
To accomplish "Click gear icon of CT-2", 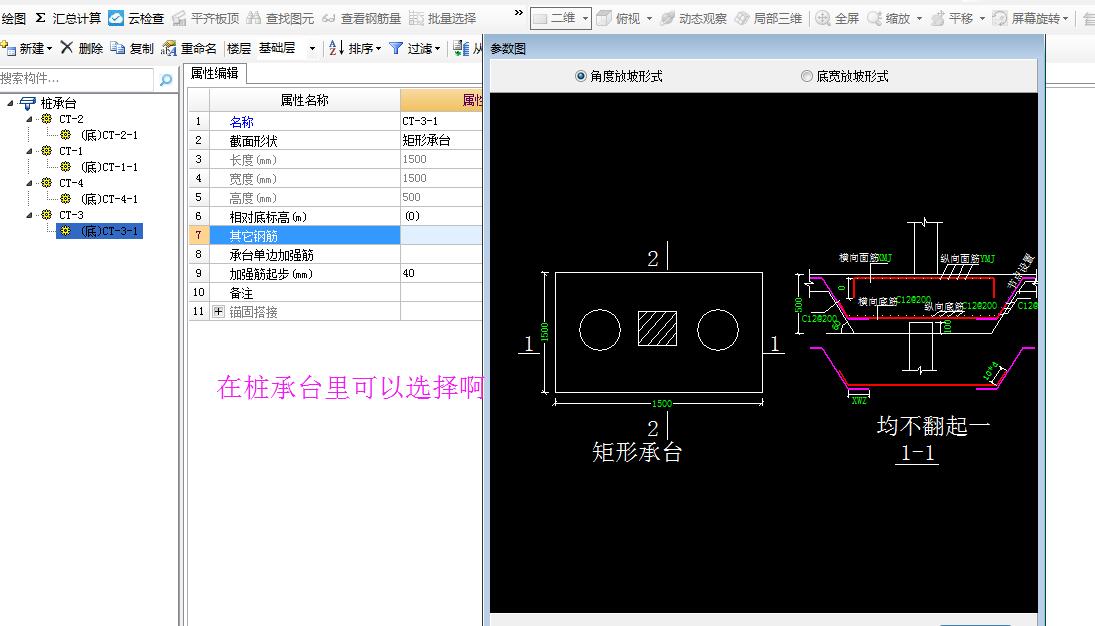I will pyautogui.click(x=47, y=119).
